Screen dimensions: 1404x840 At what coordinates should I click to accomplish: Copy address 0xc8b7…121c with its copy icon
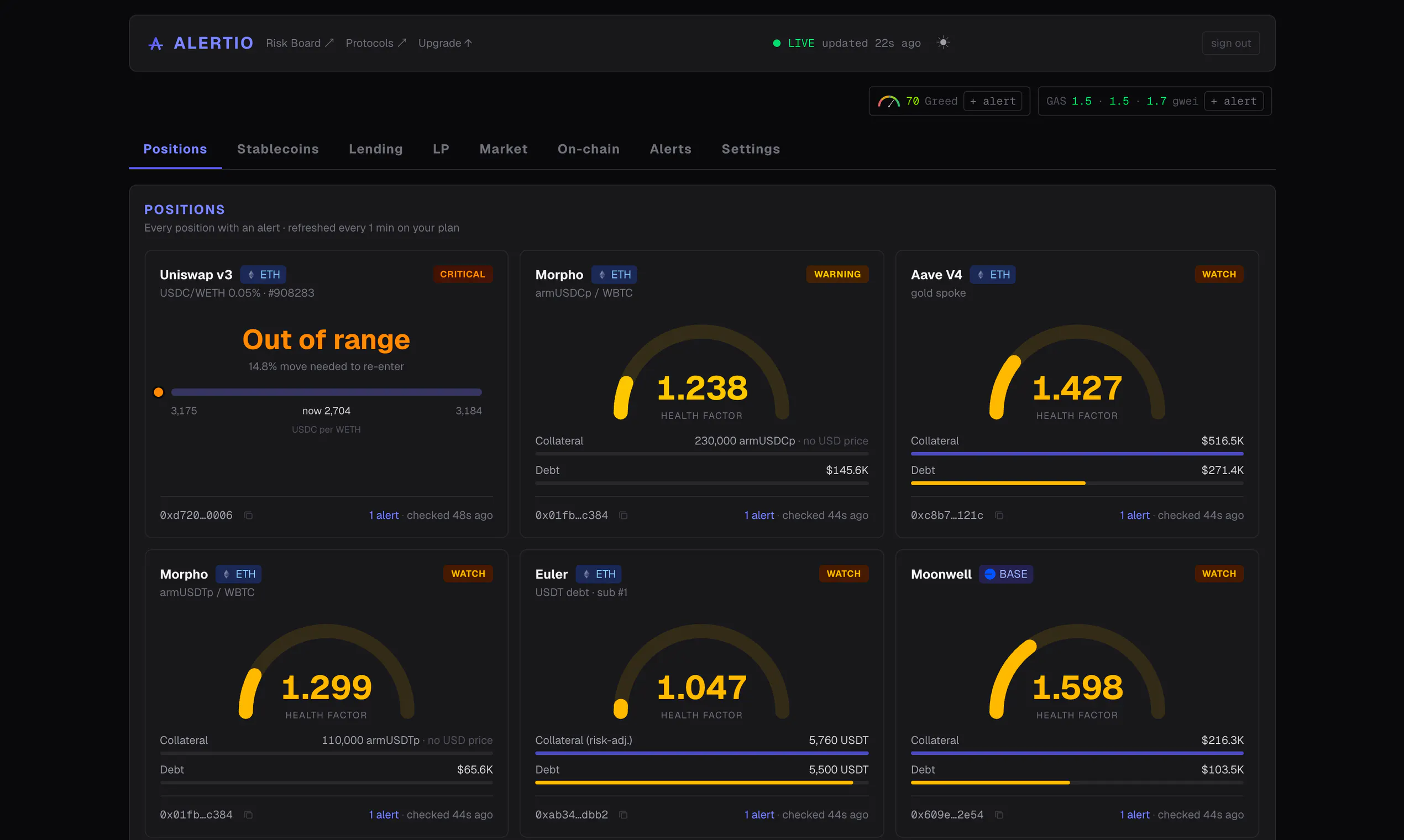999,516
